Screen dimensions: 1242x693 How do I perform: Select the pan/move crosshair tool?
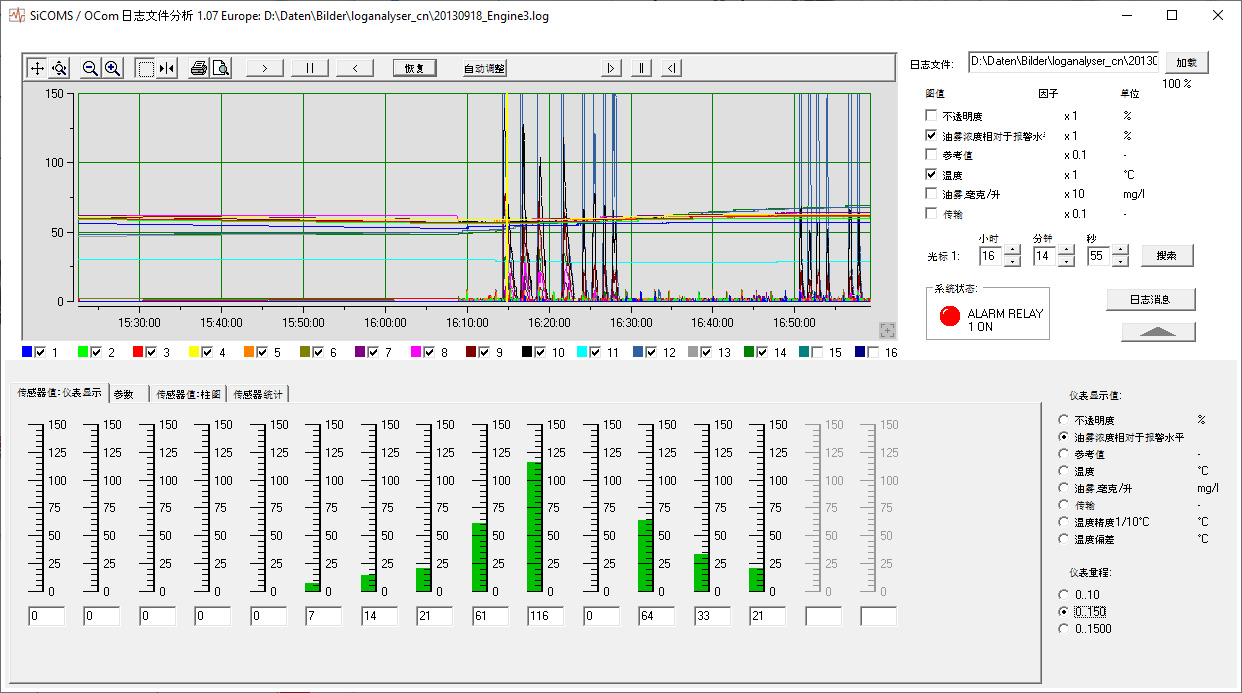(x=37, y=68)
